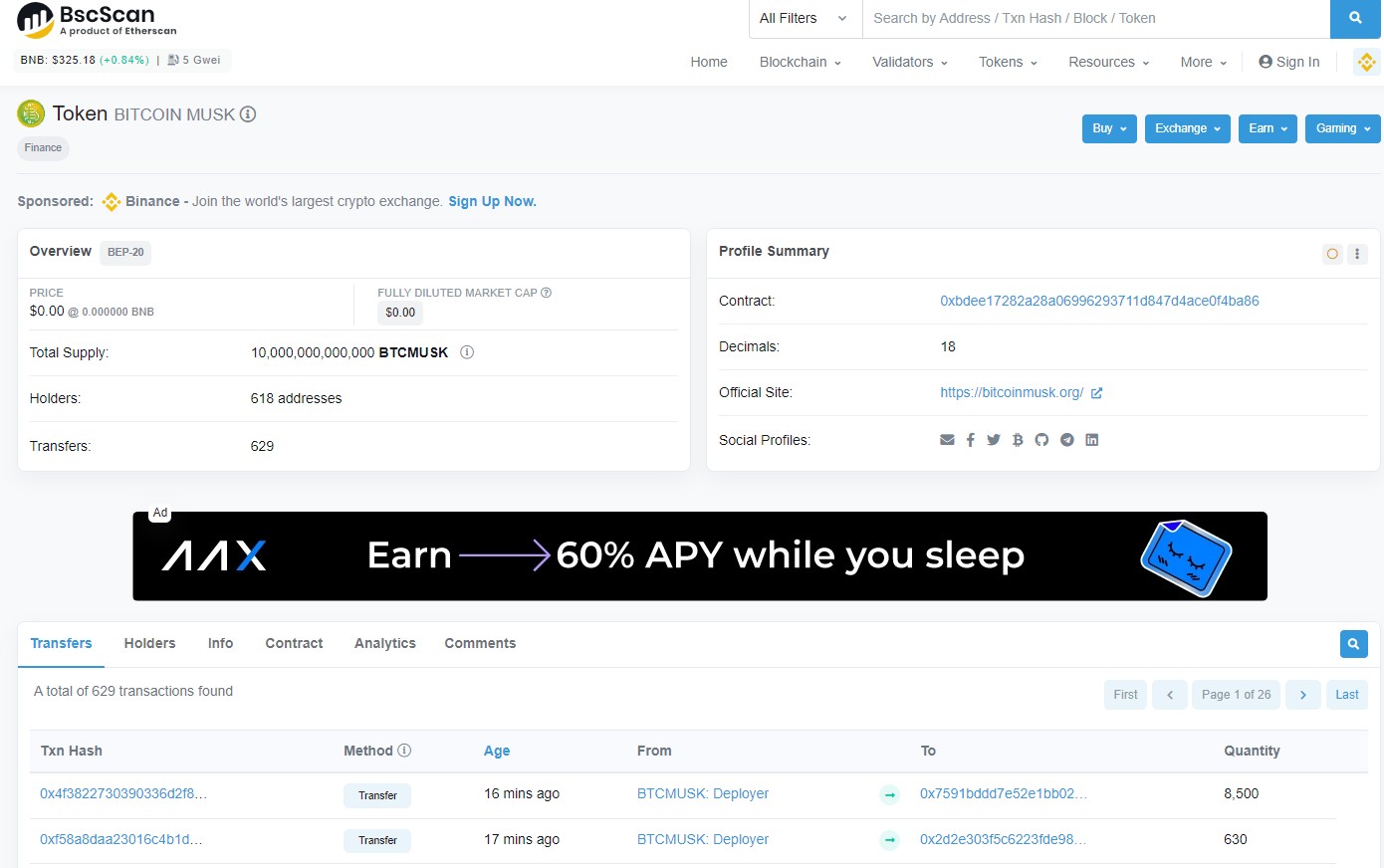Viewport: 1384px width, 868px height.
Task: Click the orange circle icon in Profile Summary
Action: [x=1332, y=254]
